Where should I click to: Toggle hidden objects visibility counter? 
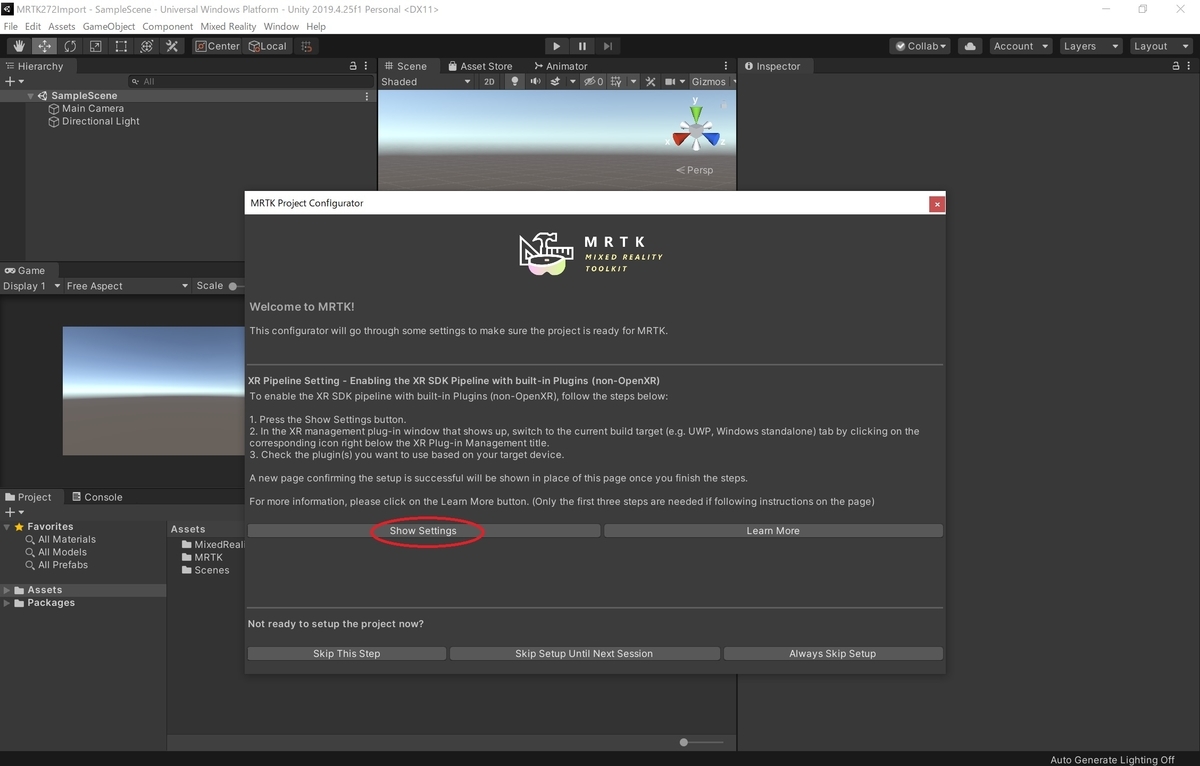tap(594, 82)
